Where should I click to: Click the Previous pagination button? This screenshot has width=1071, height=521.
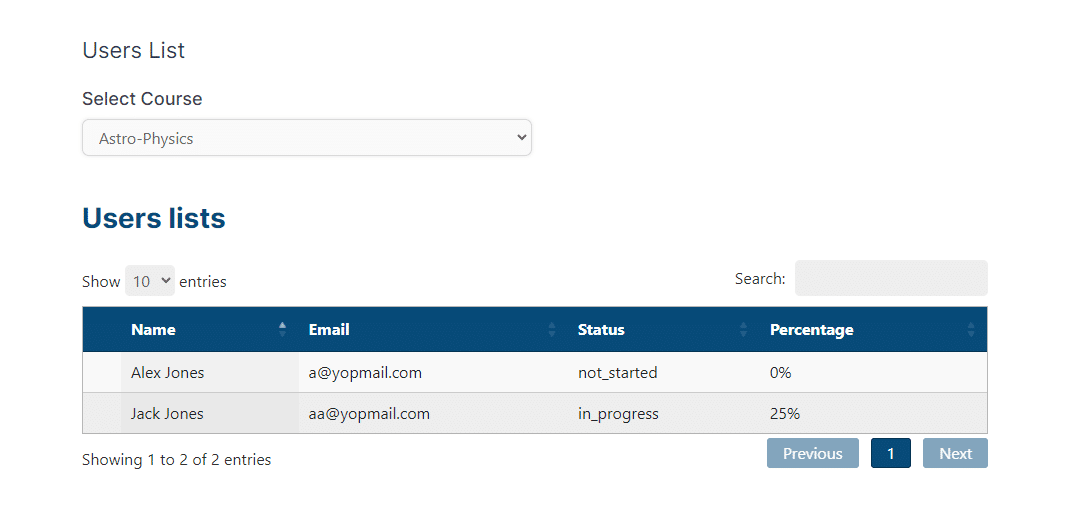tap(813, 453)
